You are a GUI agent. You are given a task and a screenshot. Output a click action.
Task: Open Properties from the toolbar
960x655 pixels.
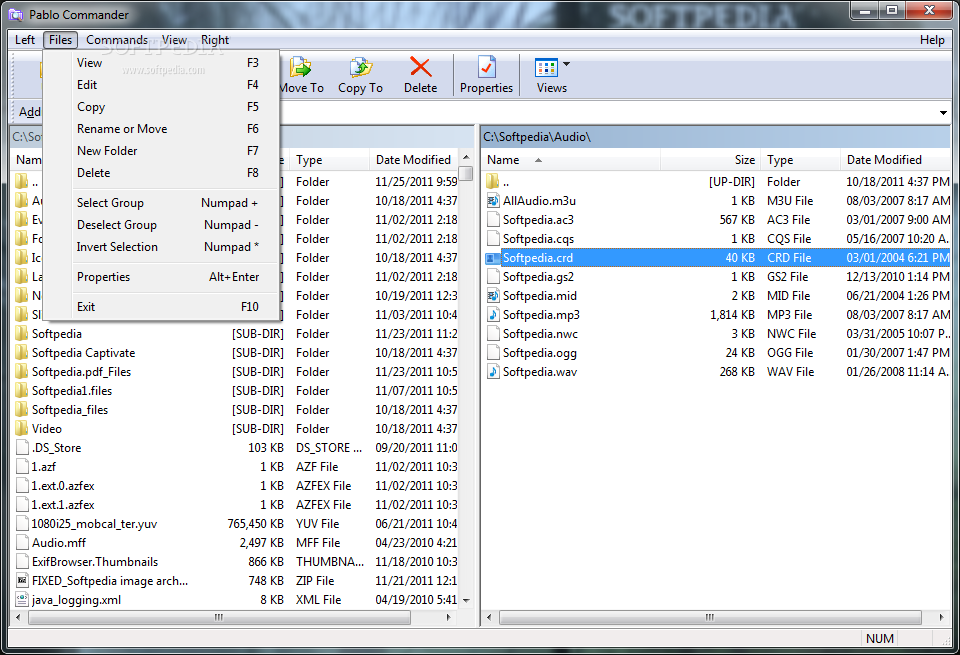pos(487,75)
